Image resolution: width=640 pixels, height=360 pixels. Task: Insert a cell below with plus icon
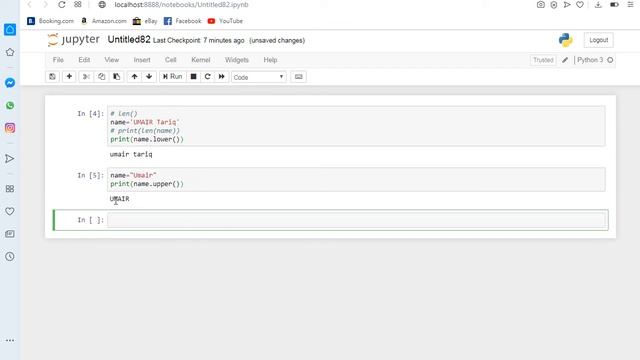click(69, 77)
